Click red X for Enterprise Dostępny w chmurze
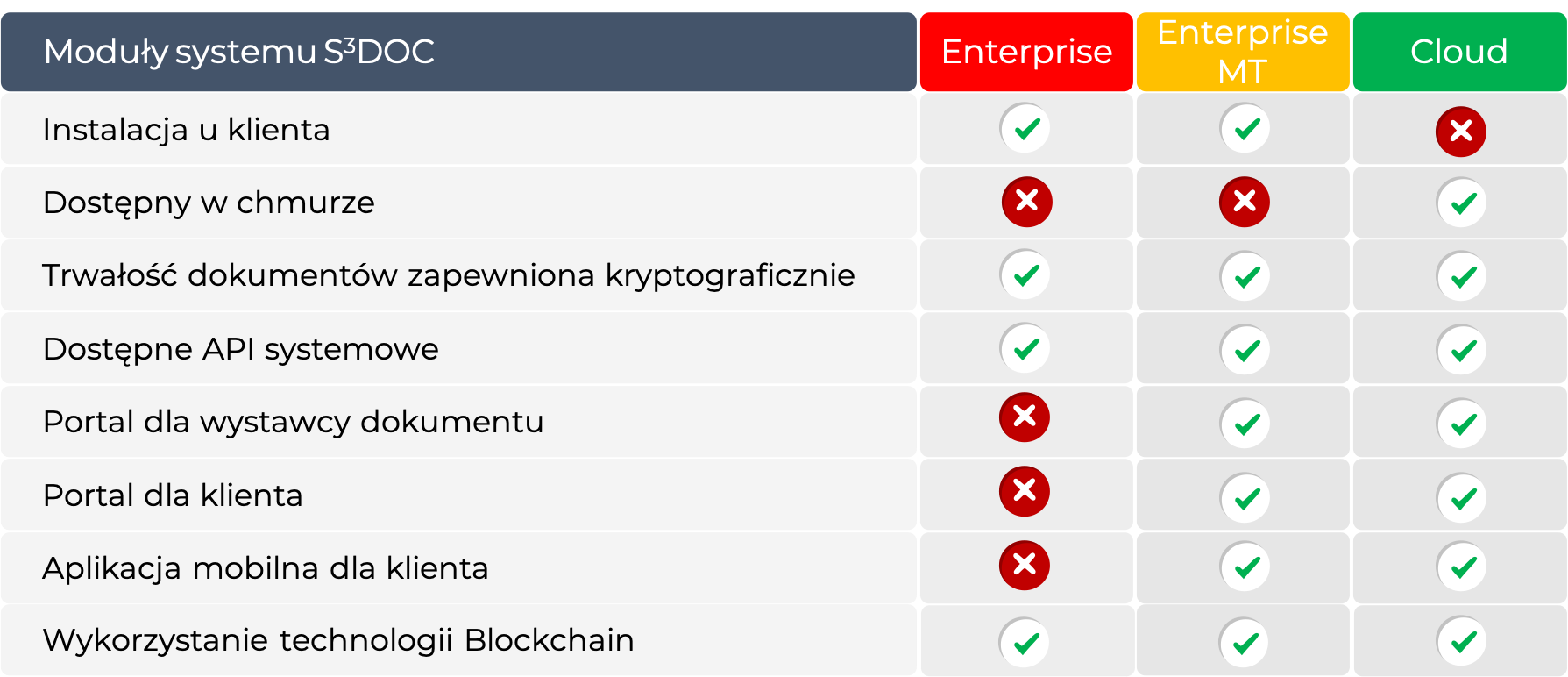The height and width of the screenshot is (677, 1568). click(x=1026, y=202)
